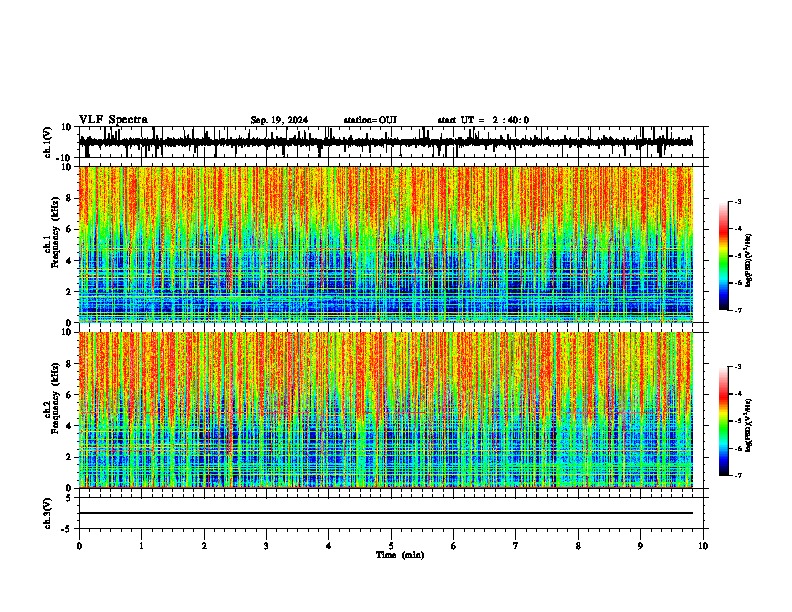Click the '-5' tick of ch.3(V) axis
This screenshot has width=792, height=612.
point(67,529)
